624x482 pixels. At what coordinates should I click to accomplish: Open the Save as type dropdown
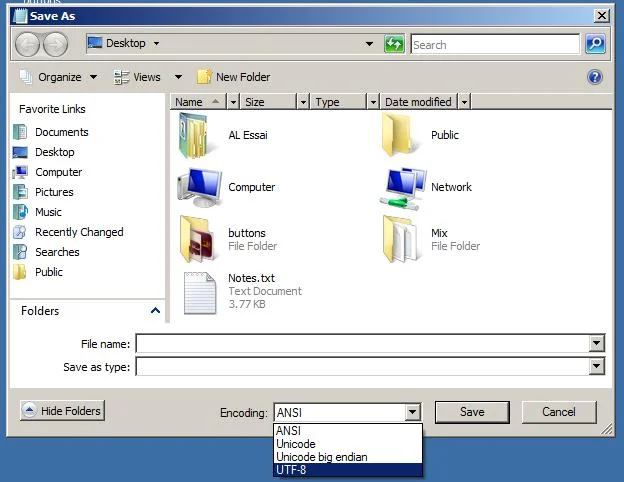[596, 367]
